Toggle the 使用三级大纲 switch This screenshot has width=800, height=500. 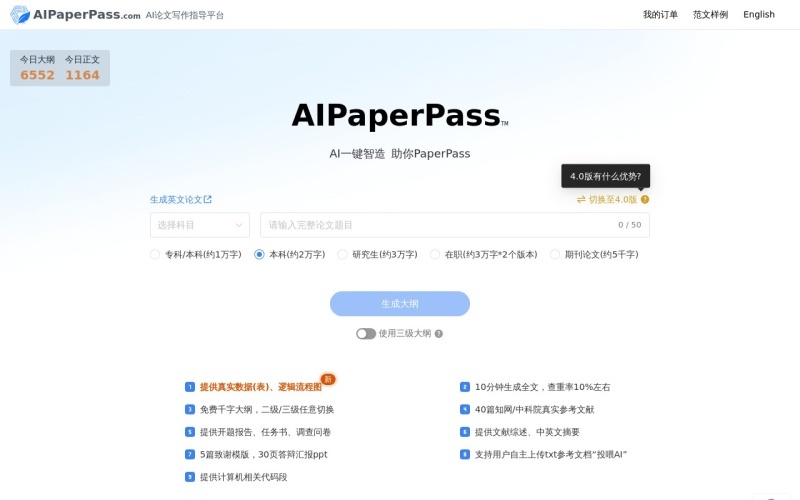pyautogui.click(x=366, y=334)
